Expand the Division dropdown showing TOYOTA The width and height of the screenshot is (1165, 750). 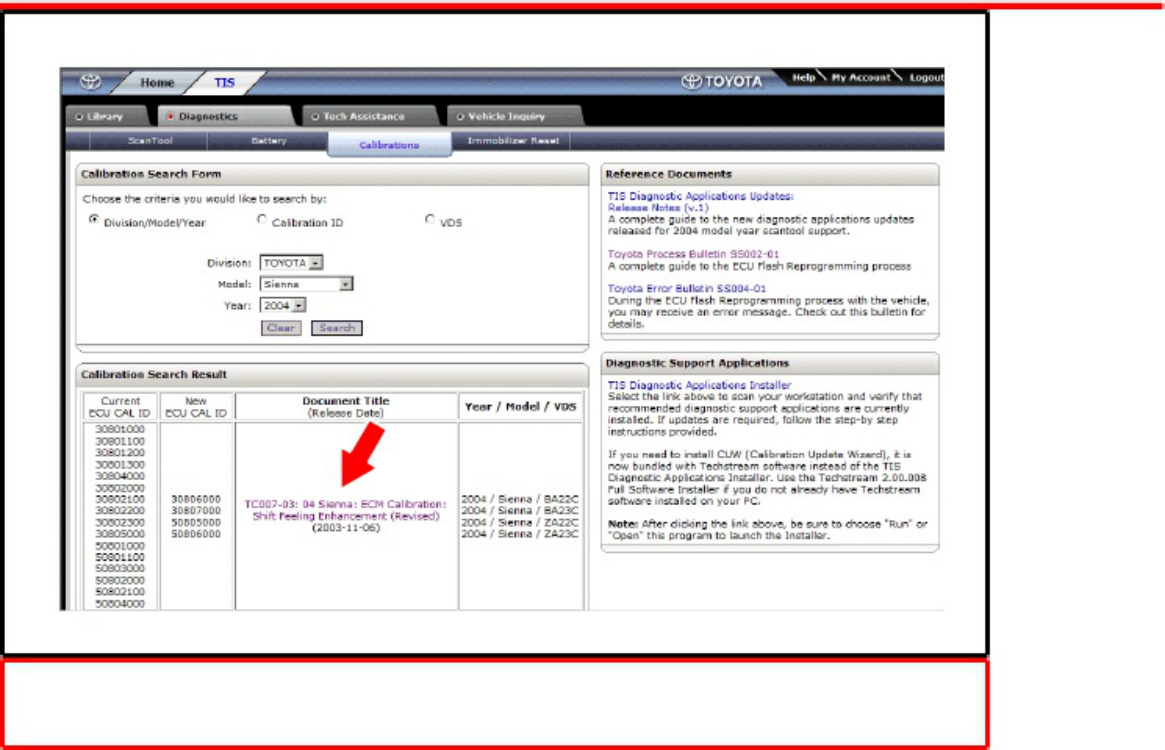click(291, 263)
